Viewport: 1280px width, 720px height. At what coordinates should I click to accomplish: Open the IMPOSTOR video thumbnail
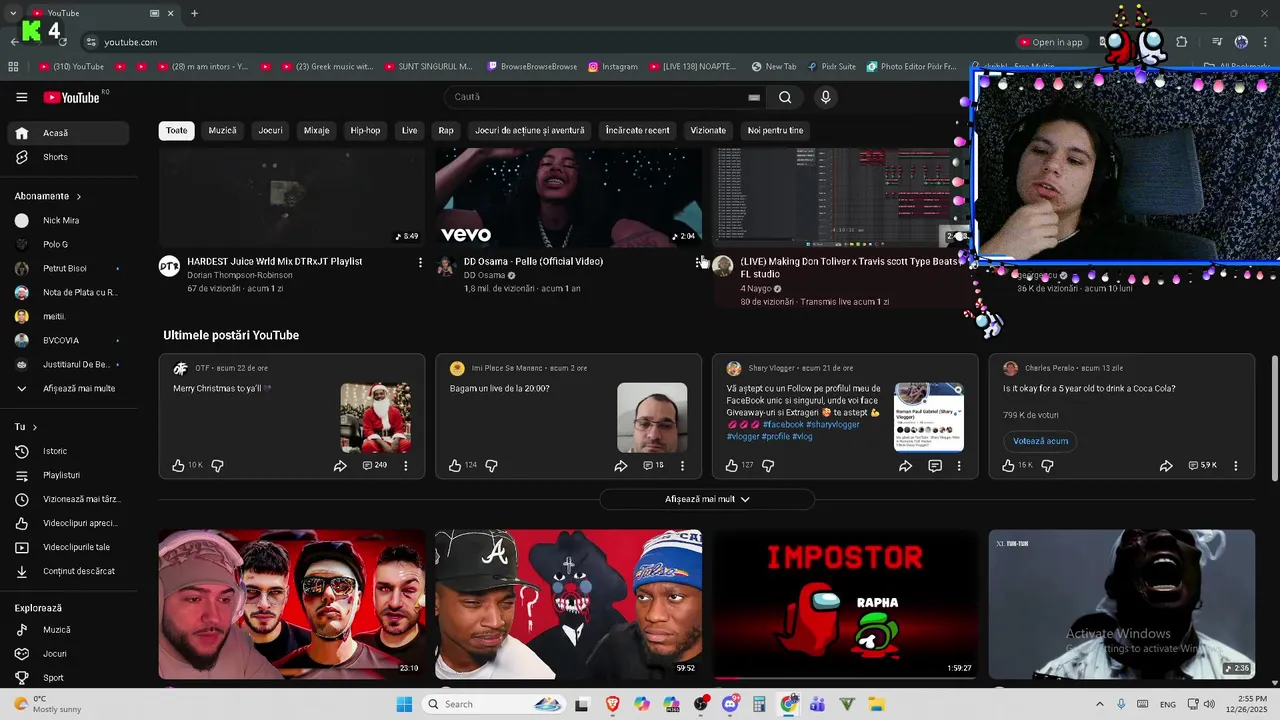point(844,604)
